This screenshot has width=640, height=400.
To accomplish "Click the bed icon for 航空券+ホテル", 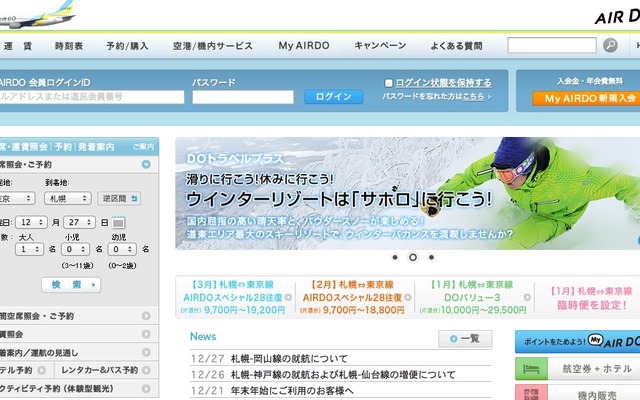I will click(531, 369).
